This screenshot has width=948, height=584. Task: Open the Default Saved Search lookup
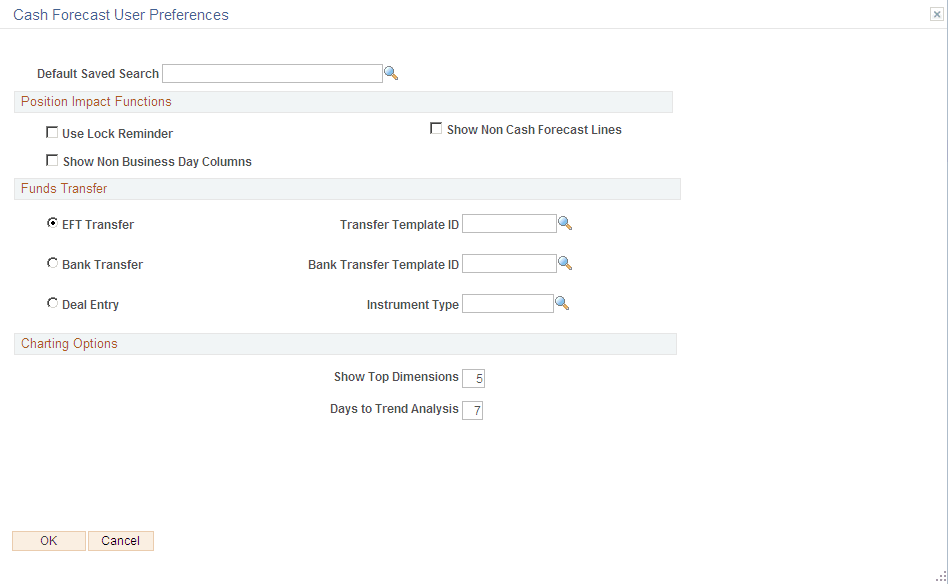(x=391, y=72)
